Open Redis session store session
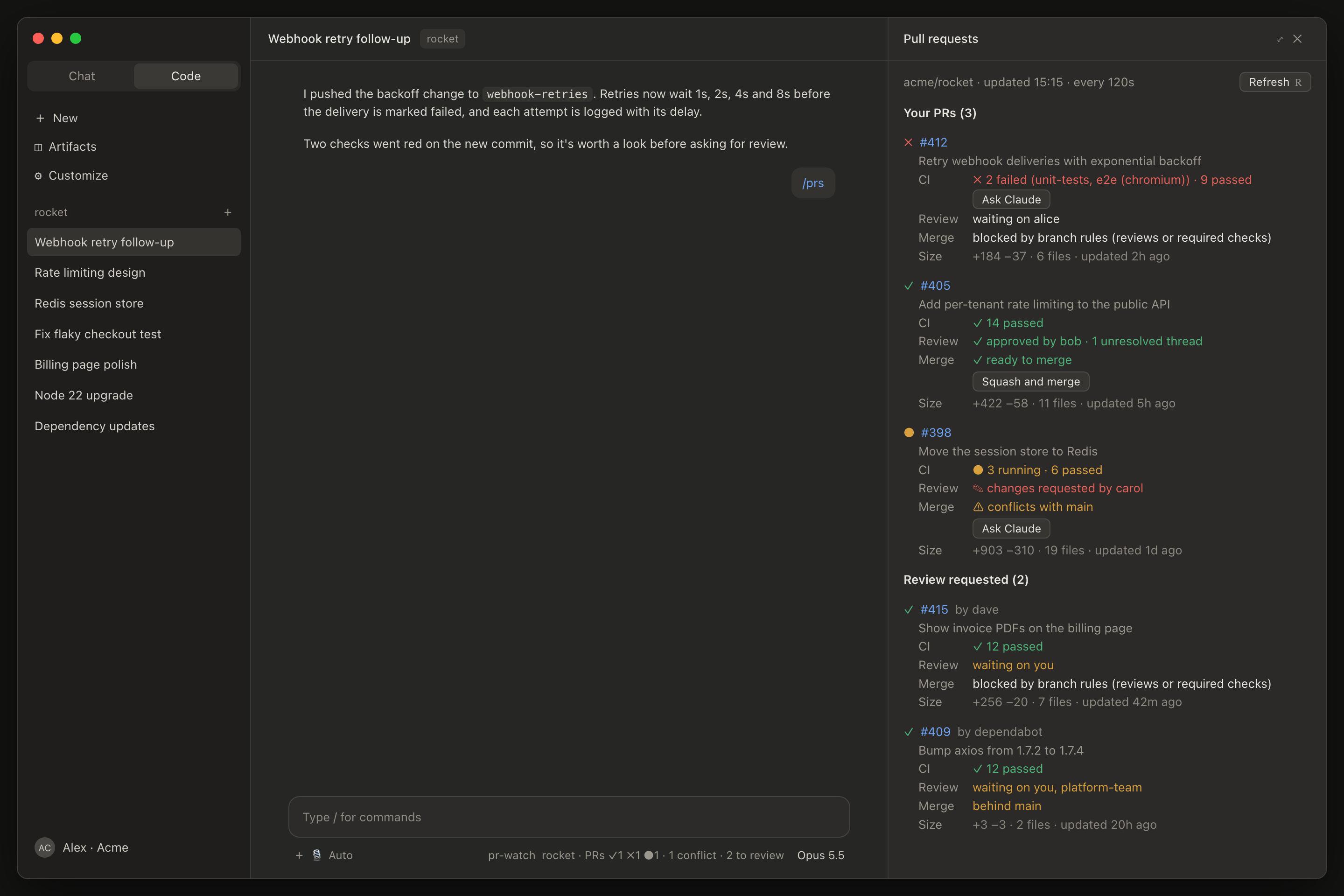1344x896 pixels. click(x=134, y=303)
